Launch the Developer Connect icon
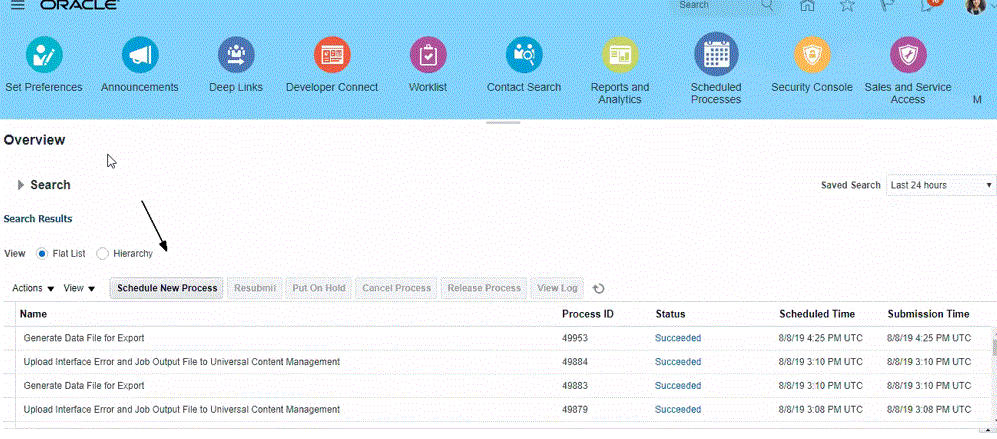Screen dimensions: 997x439 (x=332, y=54)
